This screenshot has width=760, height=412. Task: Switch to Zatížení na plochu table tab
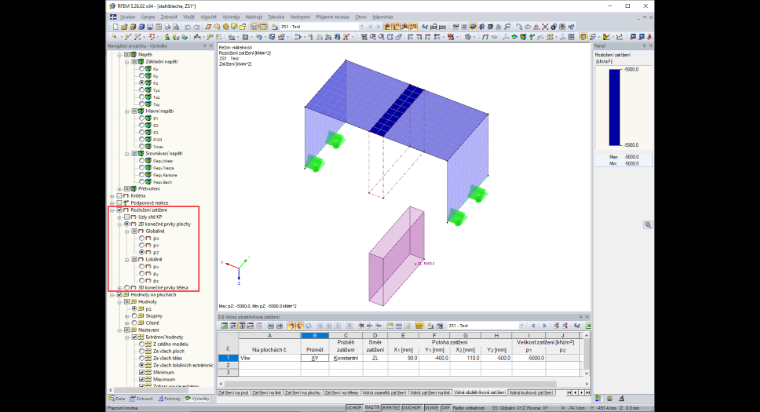tap(302, 392)
